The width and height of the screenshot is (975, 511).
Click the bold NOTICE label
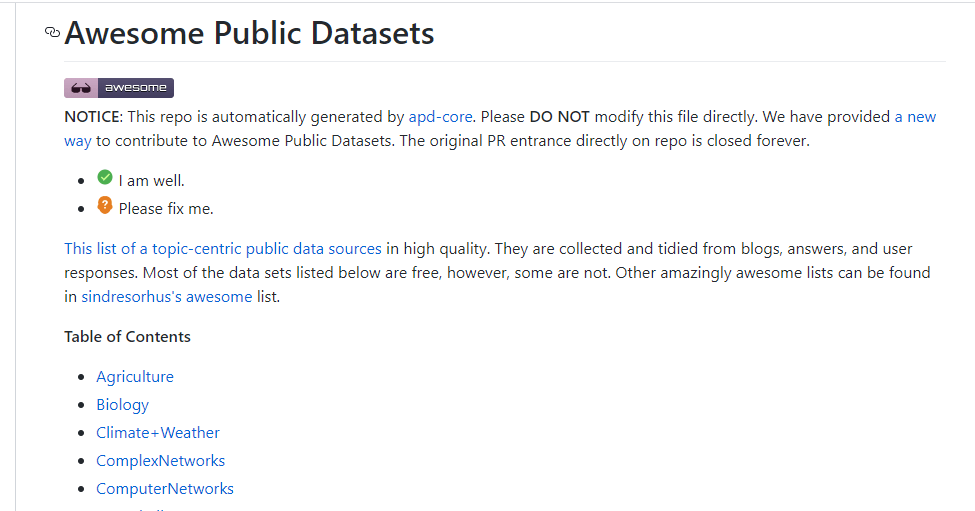(x=92, y=116)
